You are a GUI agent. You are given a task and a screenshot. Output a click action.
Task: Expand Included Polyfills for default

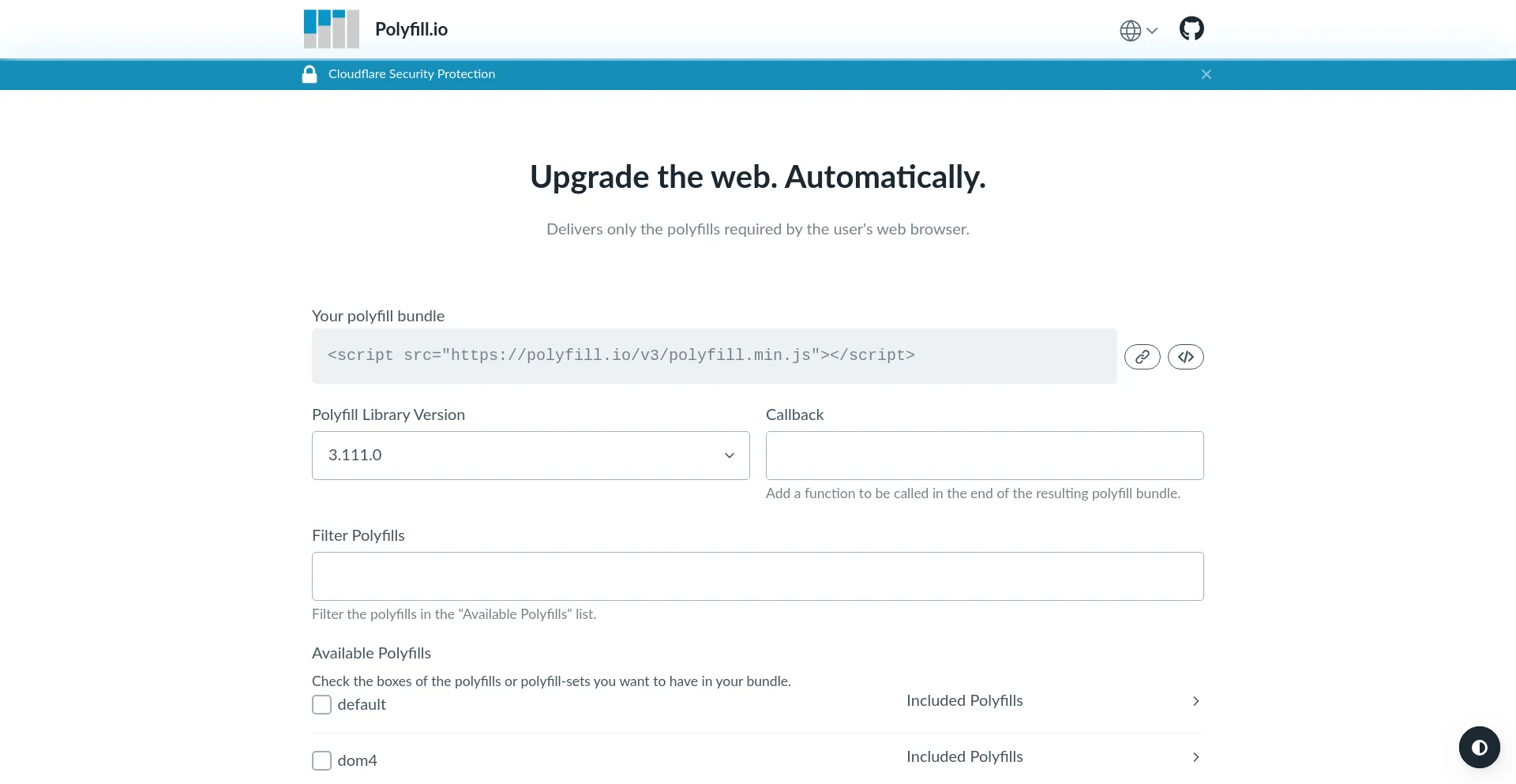pos(1054,701)
